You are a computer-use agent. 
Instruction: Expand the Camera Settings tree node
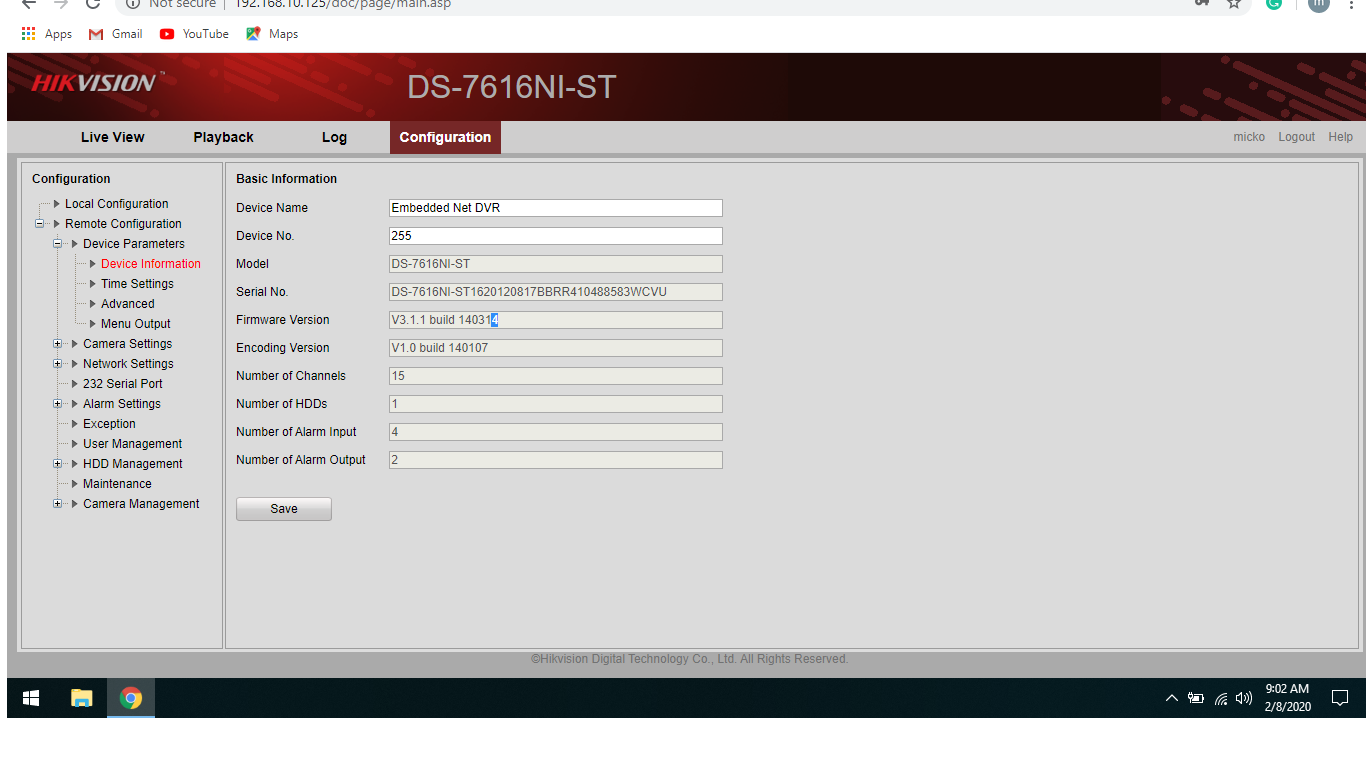tap(58, 344)
